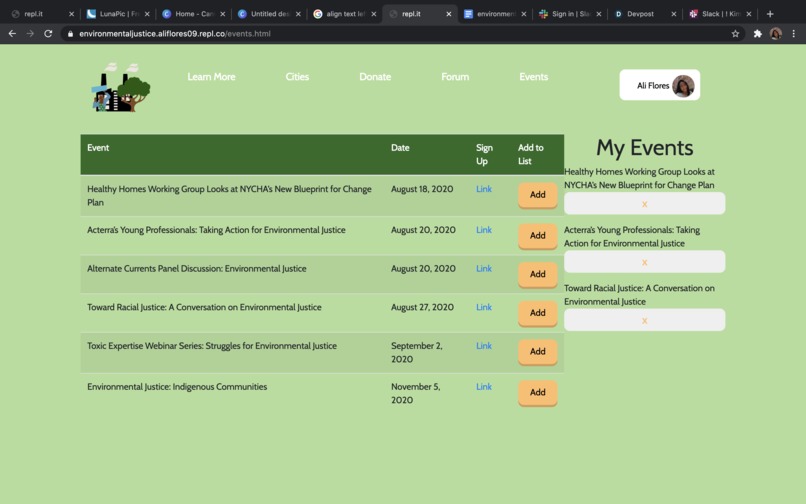Add Healthy Homes Working Group event
The image size is (806, 504).
pyautogui.click(x=538, y=195)
